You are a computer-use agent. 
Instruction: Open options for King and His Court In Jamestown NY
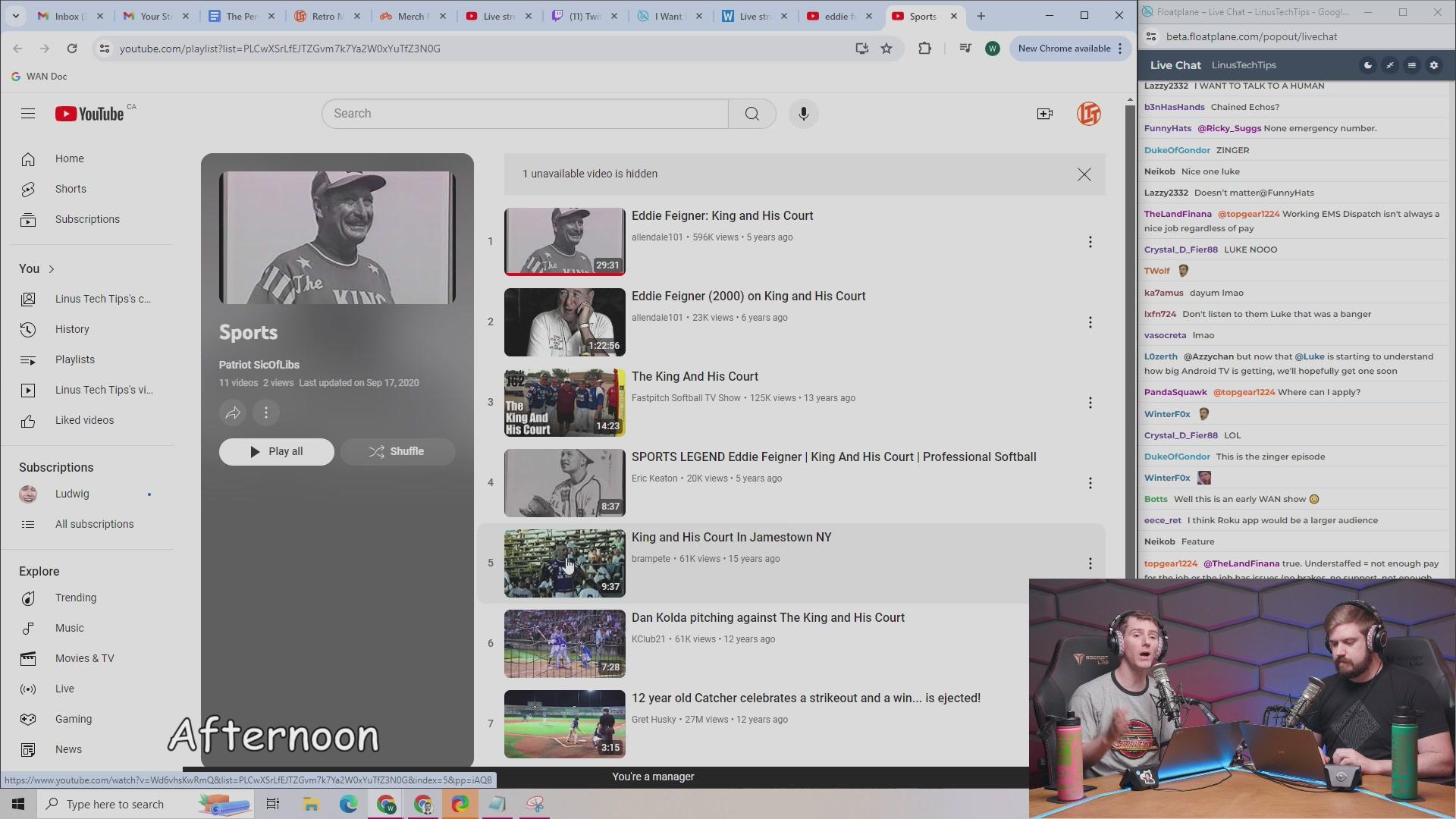click(1090, 563)
